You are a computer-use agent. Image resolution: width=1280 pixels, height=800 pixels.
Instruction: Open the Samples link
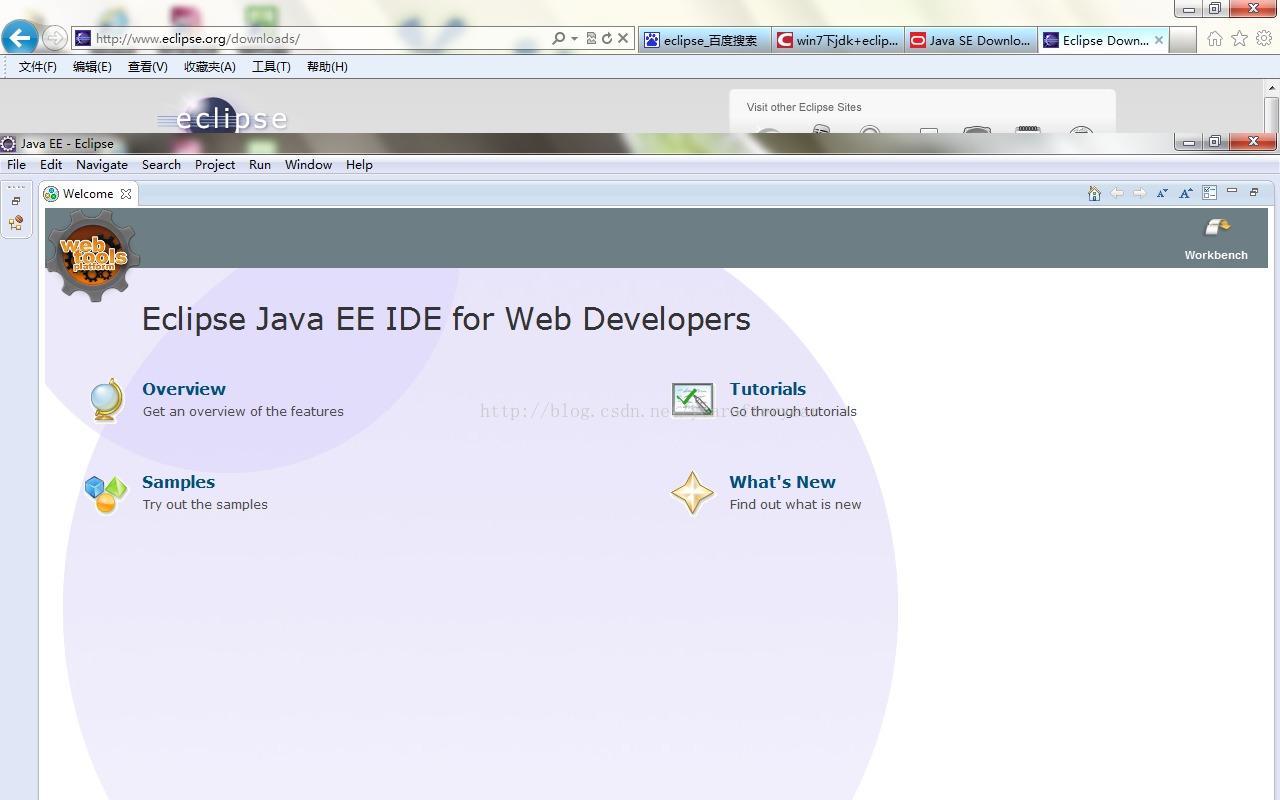click(x=178, y=482)
